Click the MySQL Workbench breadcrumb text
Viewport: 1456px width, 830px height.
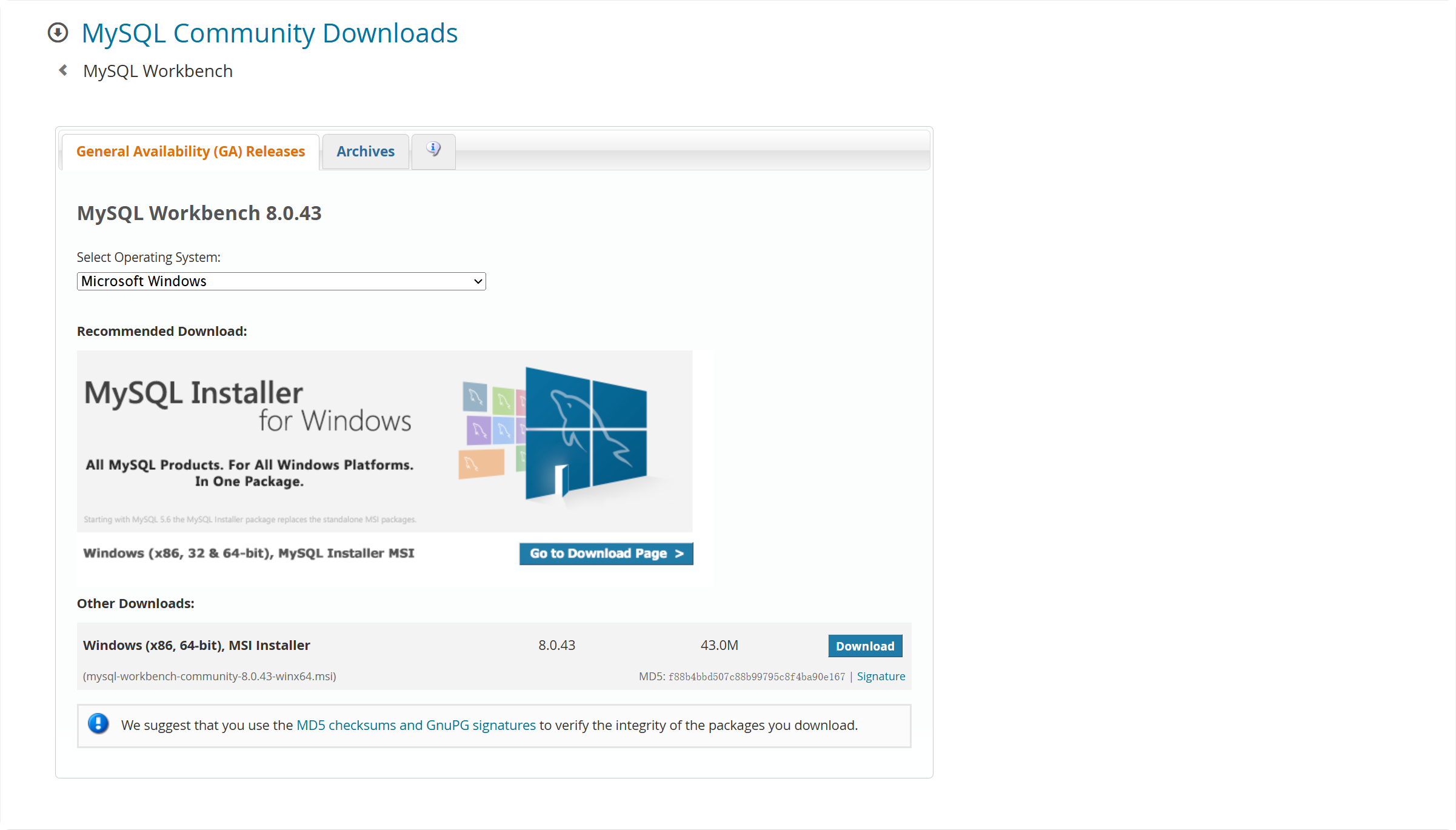pos(158,71)
